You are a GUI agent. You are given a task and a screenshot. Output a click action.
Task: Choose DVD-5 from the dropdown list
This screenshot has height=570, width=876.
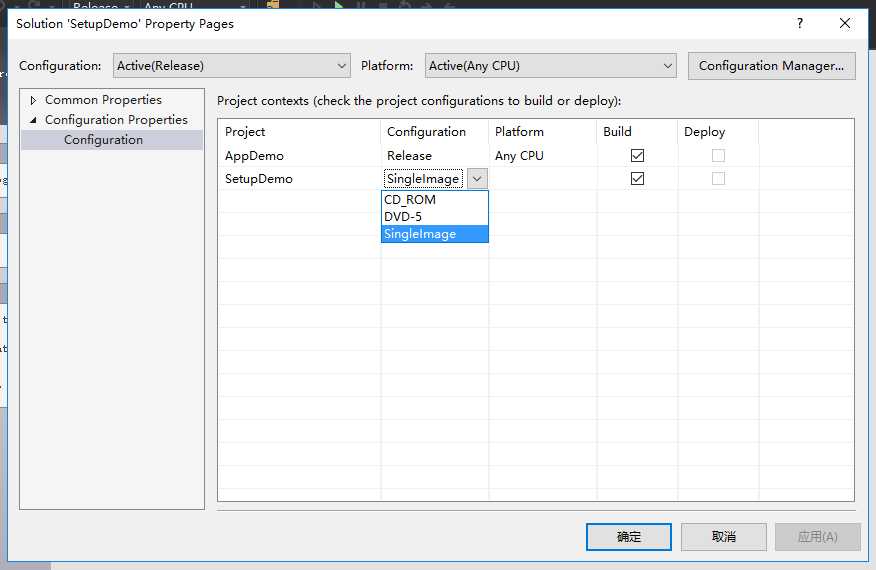(x=435, y=216)
